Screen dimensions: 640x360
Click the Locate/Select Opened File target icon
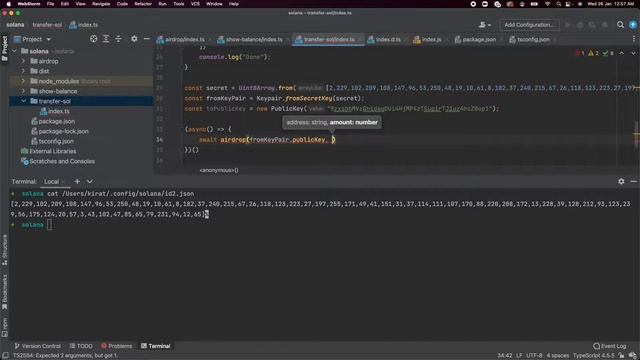93,39
